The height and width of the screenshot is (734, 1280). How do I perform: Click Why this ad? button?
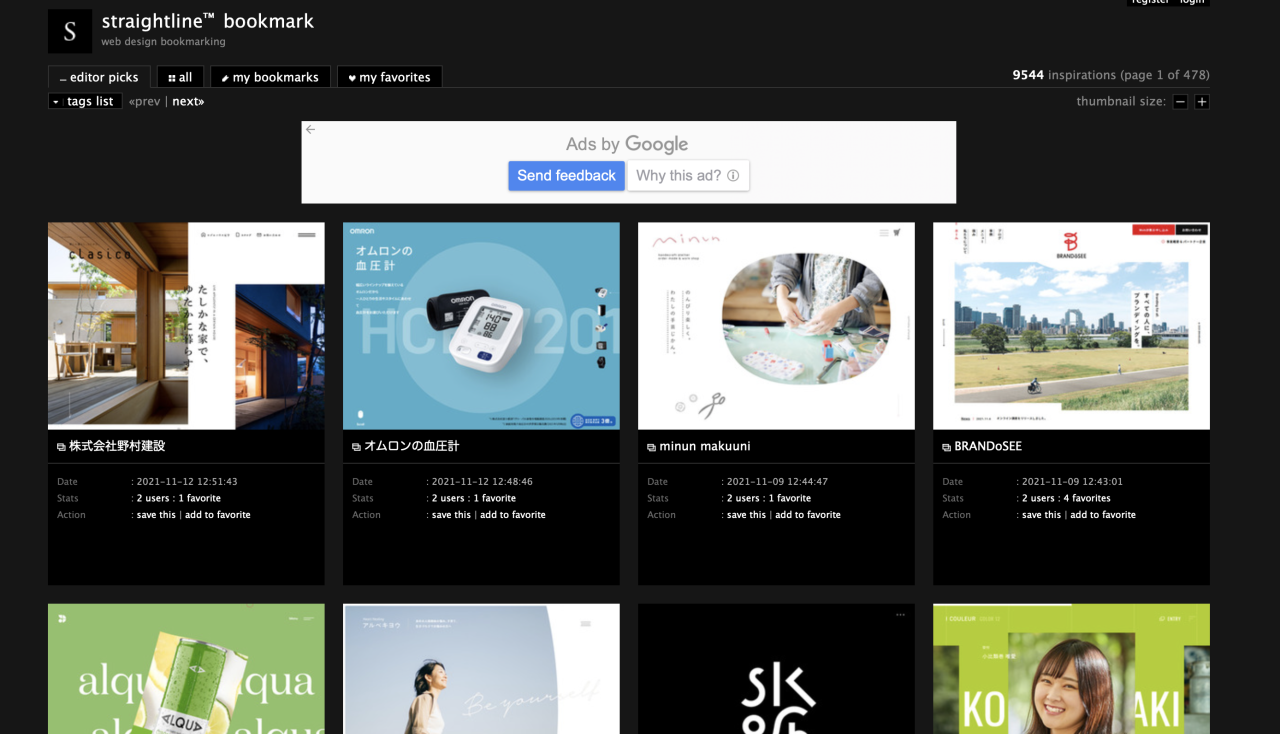point(688,176)
